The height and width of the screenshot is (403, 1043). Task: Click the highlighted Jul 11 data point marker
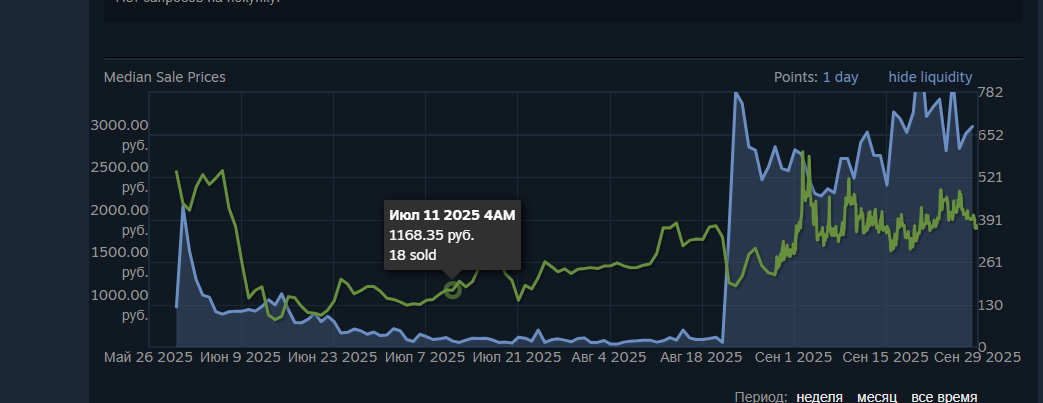(452, 289)
